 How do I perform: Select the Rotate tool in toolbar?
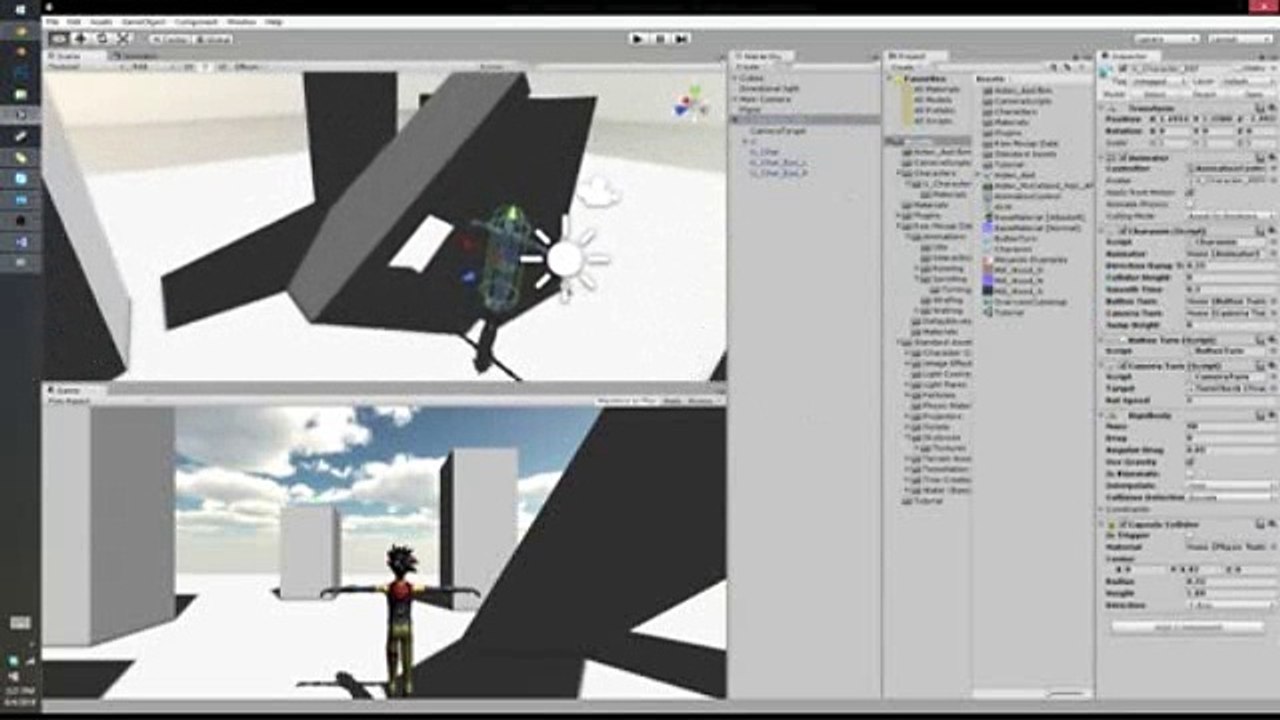pos(102,38)
